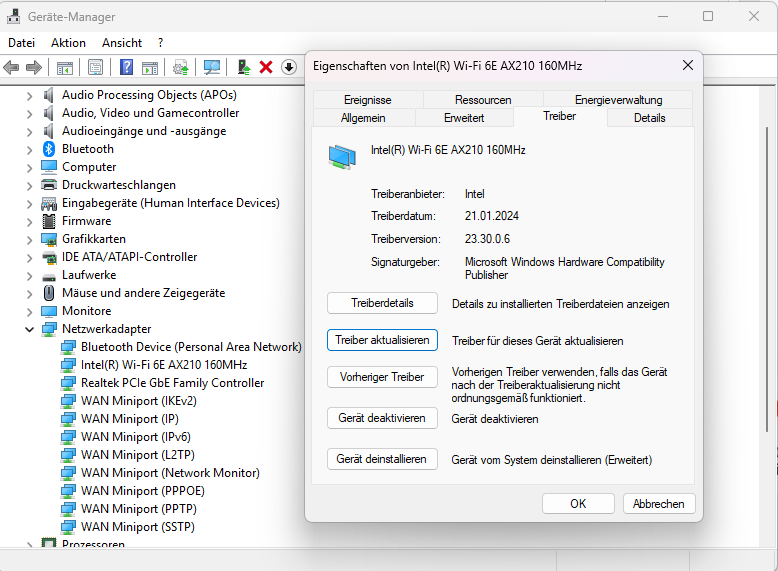778x571 pixels.
Task: Click the IDE ATA/ATAPI-Controller icon
Action: click(x=49, y=257)
